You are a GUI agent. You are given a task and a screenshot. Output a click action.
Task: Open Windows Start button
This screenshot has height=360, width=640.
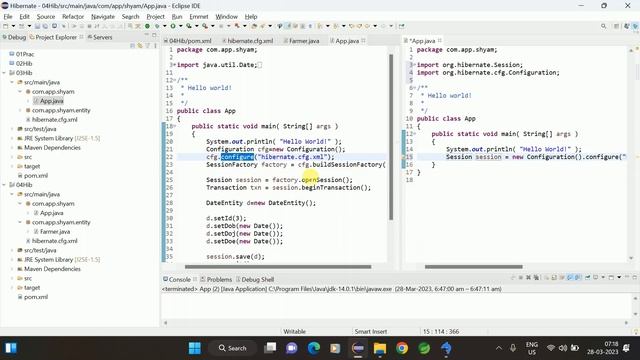pos(195,348)
